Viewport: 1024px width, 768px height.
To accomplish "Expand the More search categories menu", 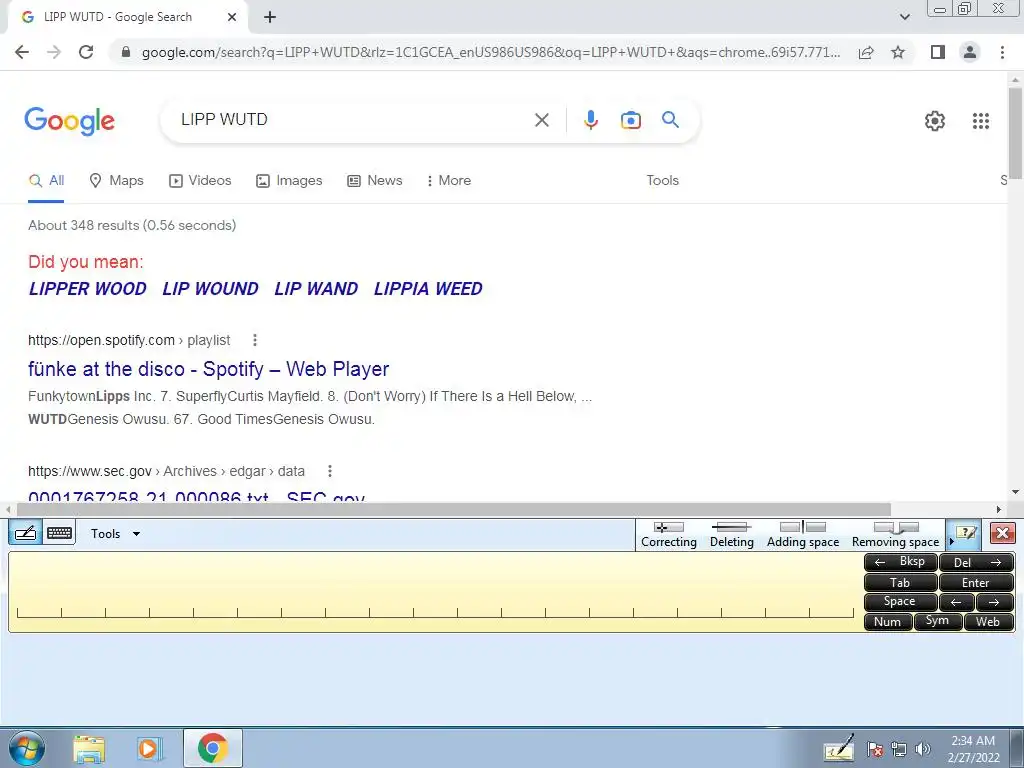I will click(x=449, y=181).
